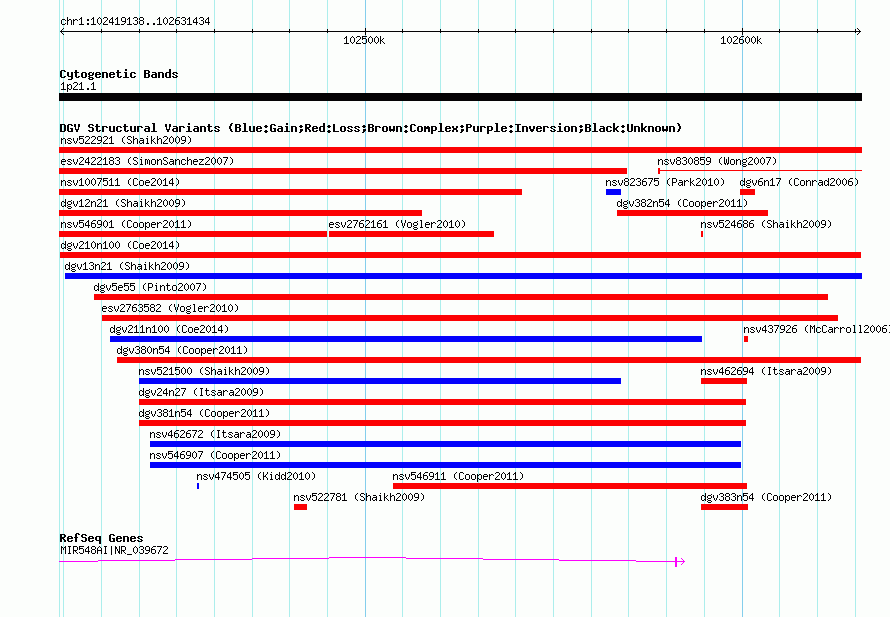
Task: Select the nsv462672 (Itsara2009) blue bar
Action: 445,444
